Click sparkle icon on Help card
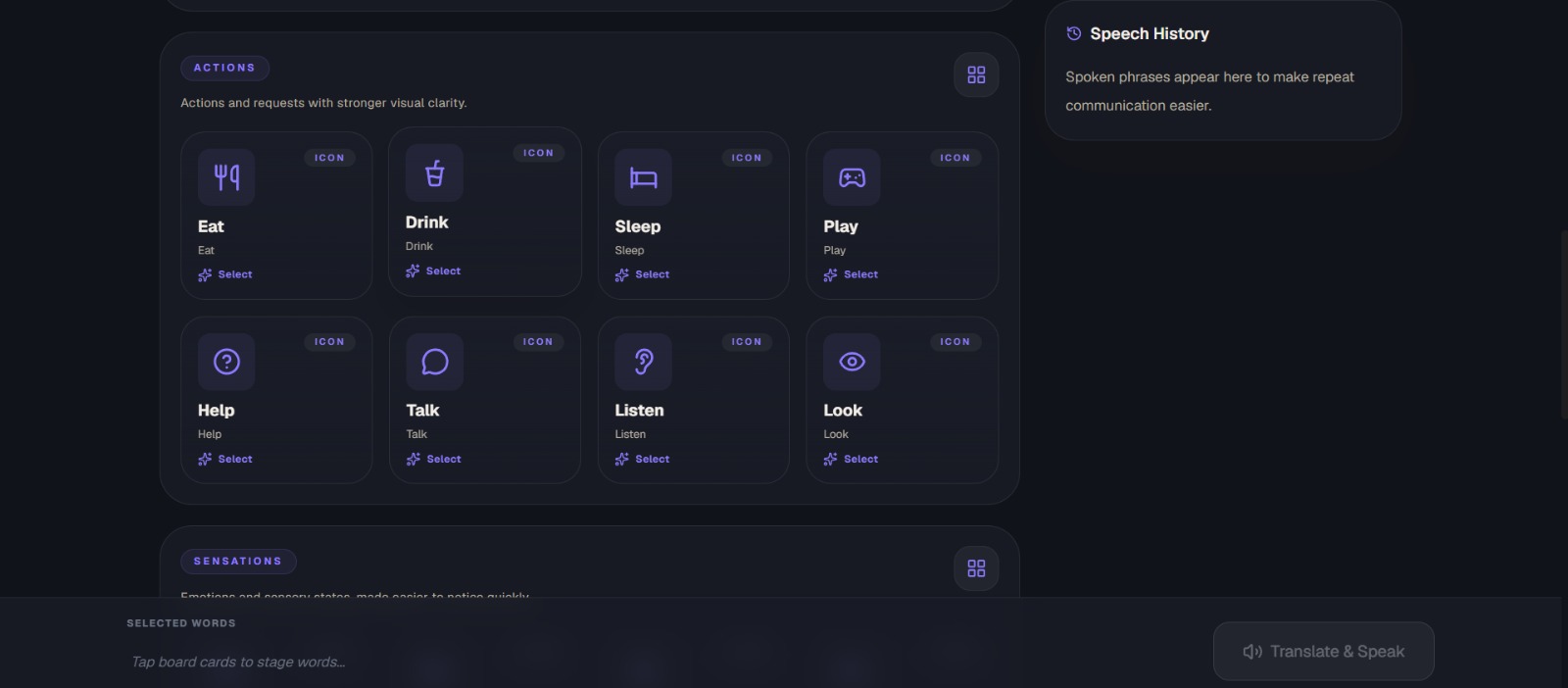Image resolution: width=1568 pixels, height=688 pixels. coord(205,460)
